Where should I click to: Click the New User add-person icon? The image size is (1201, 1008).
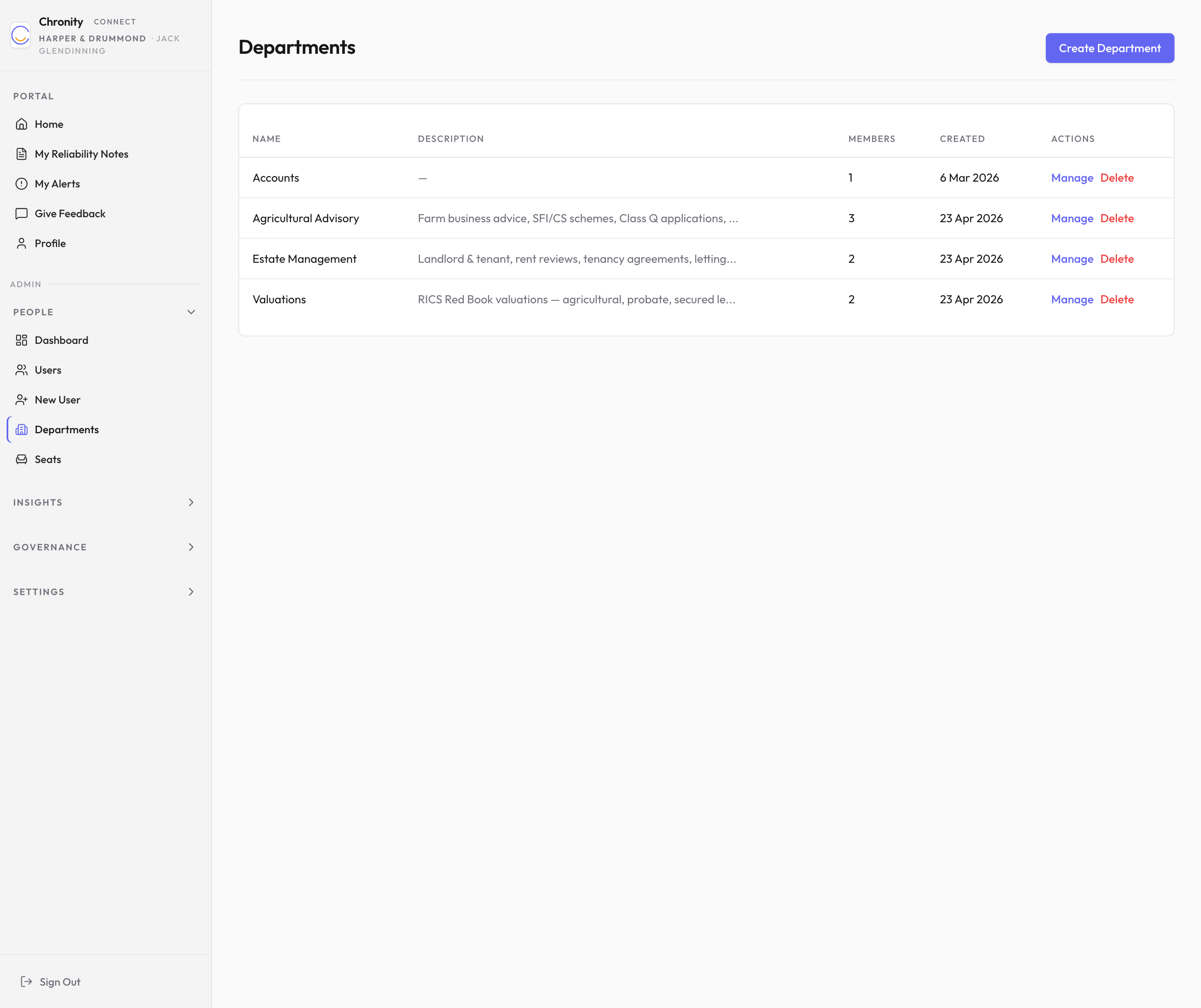[x=22, y=400]
